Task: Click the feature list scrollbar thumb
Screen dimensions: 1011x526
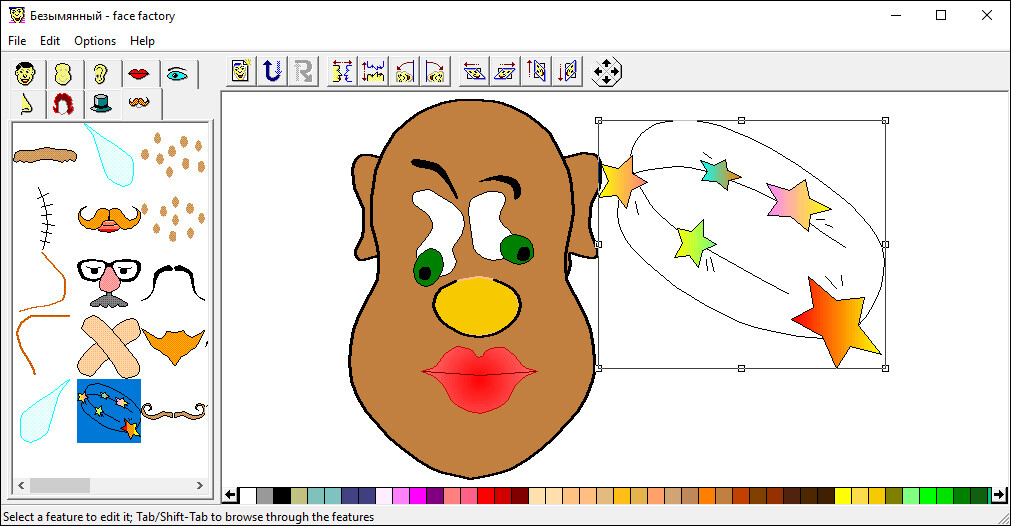Action: [x=60, y=485]
